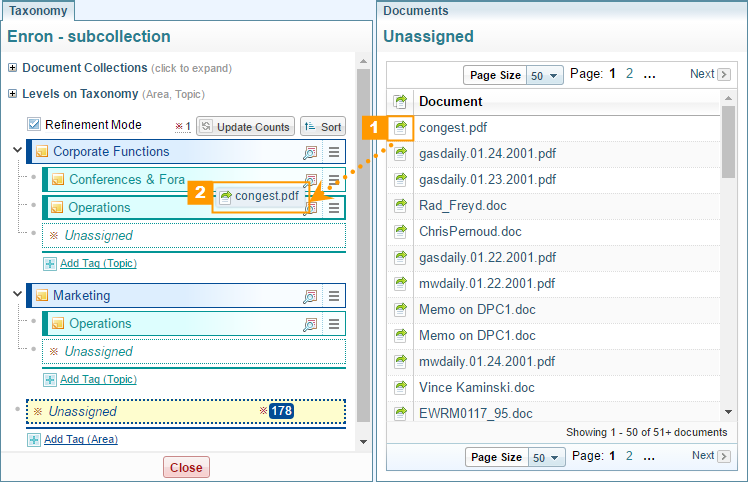Viewport: 748px width, 482px height.
Task: Expand the Document Collections section
Action: click(12, 68)
